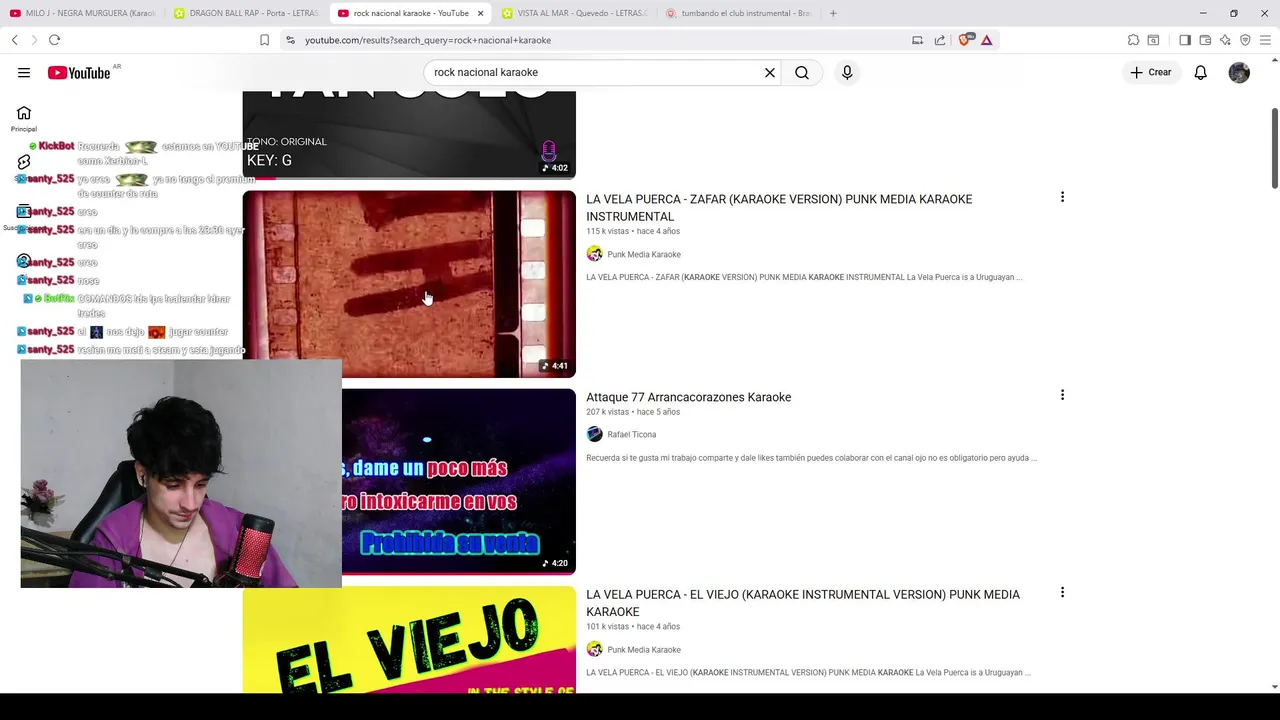Open Principal home in the sidebar
1280x720 pixels.
click(24, 119)
